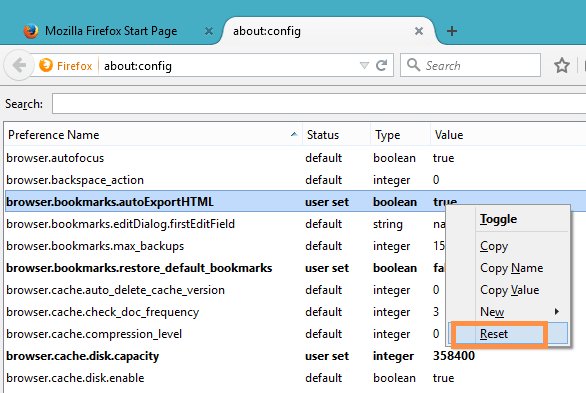Sort by the Preference Name column header

(x=153, y=134)
